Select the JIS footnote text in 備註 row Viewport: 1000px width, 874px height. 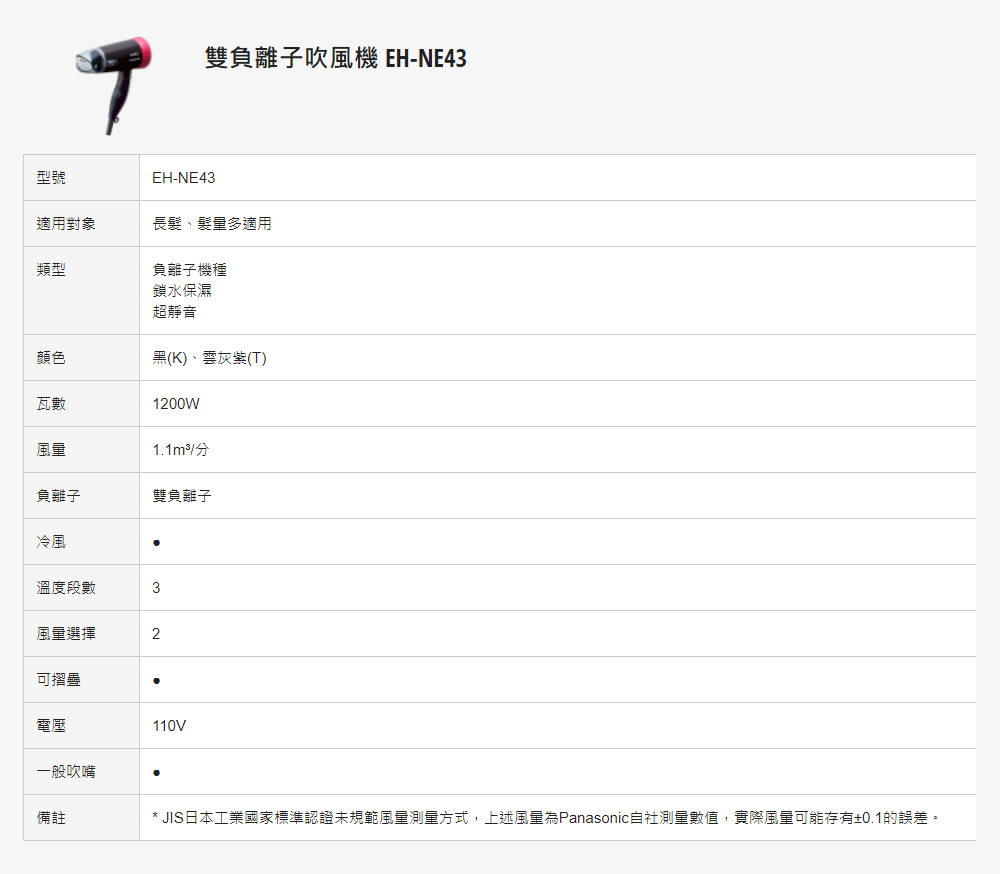tap(545, 817)
